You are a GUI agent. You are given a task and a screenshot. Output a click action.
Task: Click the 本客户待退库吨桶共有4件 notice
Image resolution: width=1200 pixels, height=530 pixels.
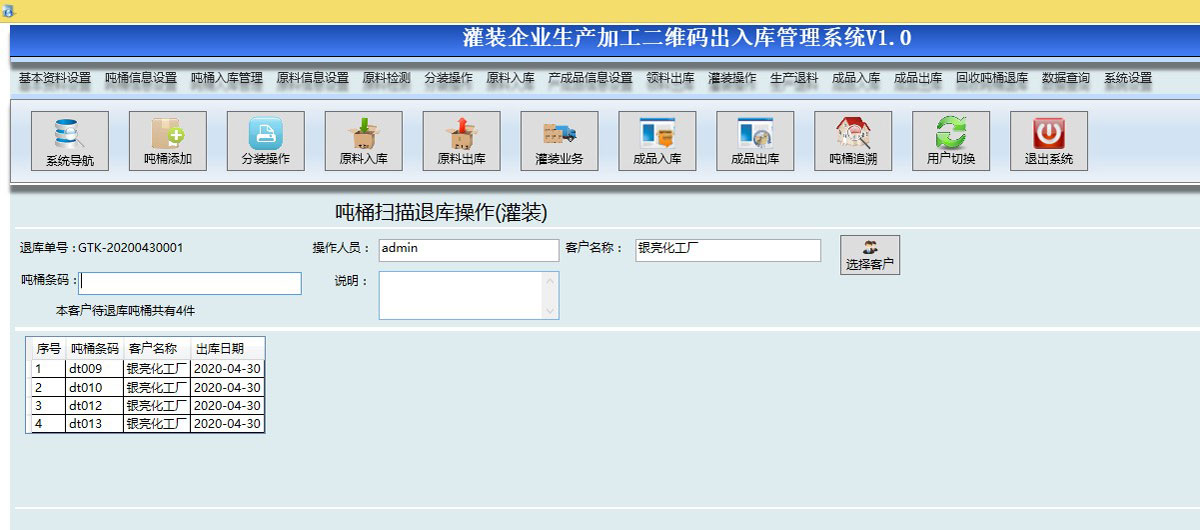[125, 311]
